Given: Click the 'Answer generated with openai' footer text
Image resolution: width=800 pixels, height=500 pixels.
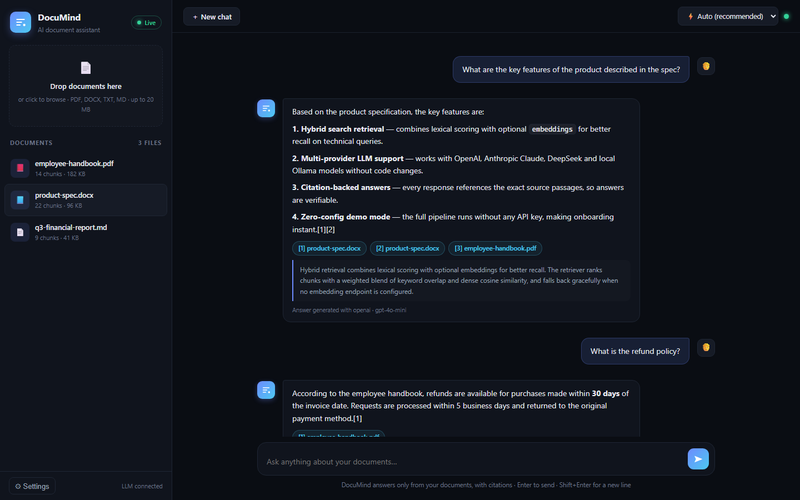Looking at the screenshot, I should pyautogui.click(x=349, y=310).
